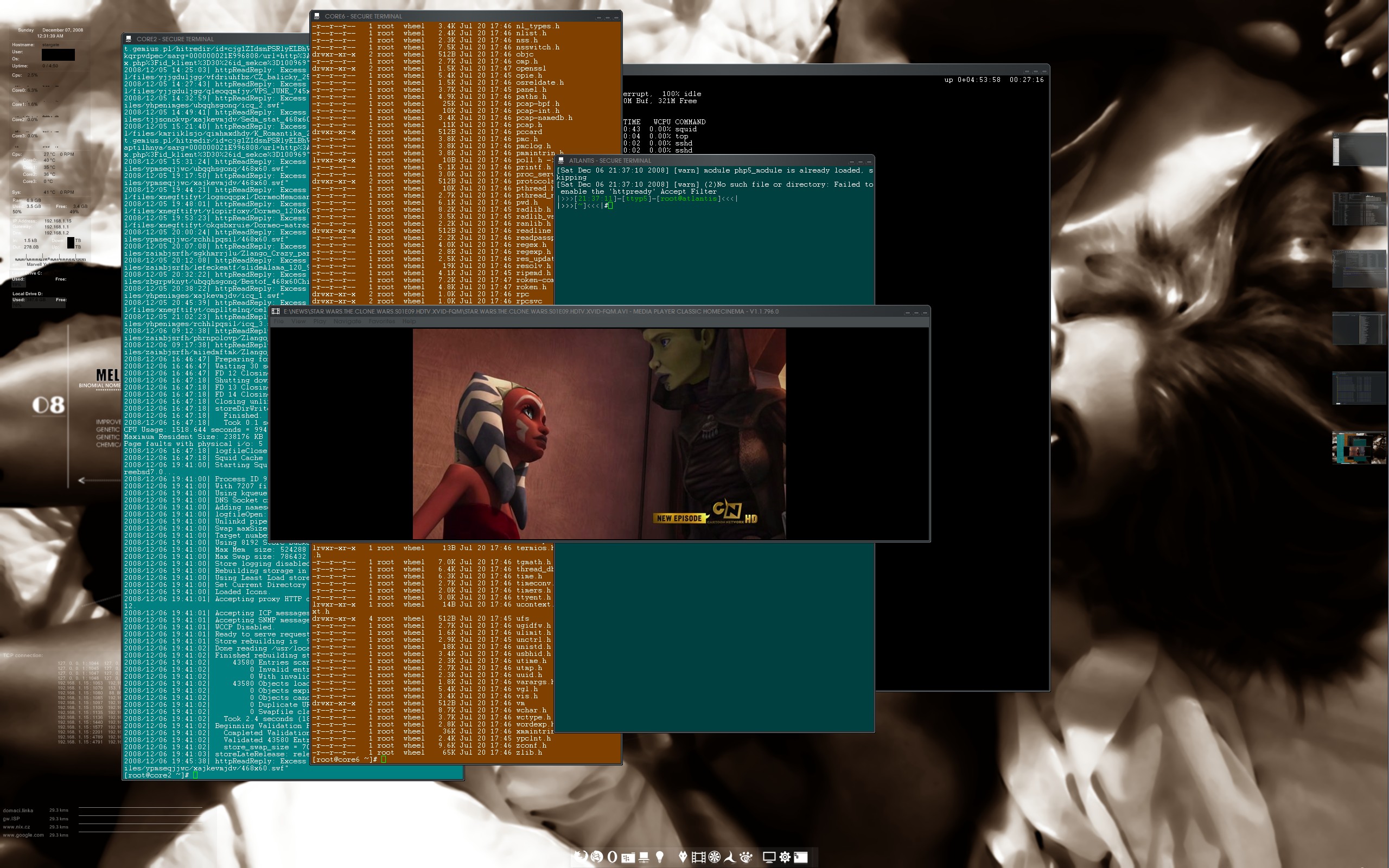This screenshot has height=868, width=1389.
Task: Click the network computer dock icon
Action: tap(644, 858)
